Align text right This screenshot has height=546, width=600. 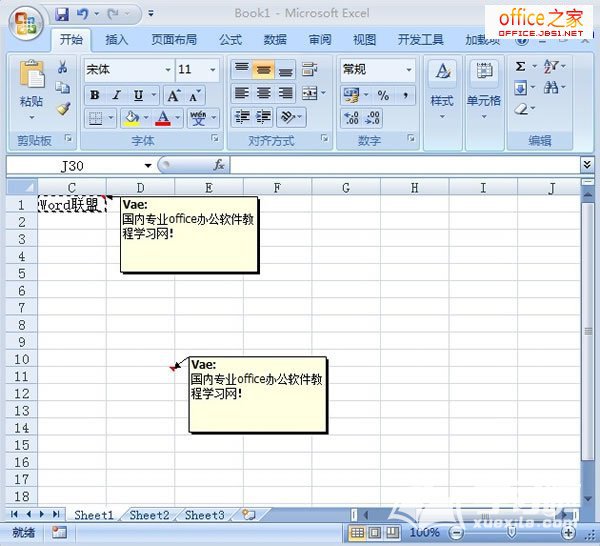[x=285, y=93]
